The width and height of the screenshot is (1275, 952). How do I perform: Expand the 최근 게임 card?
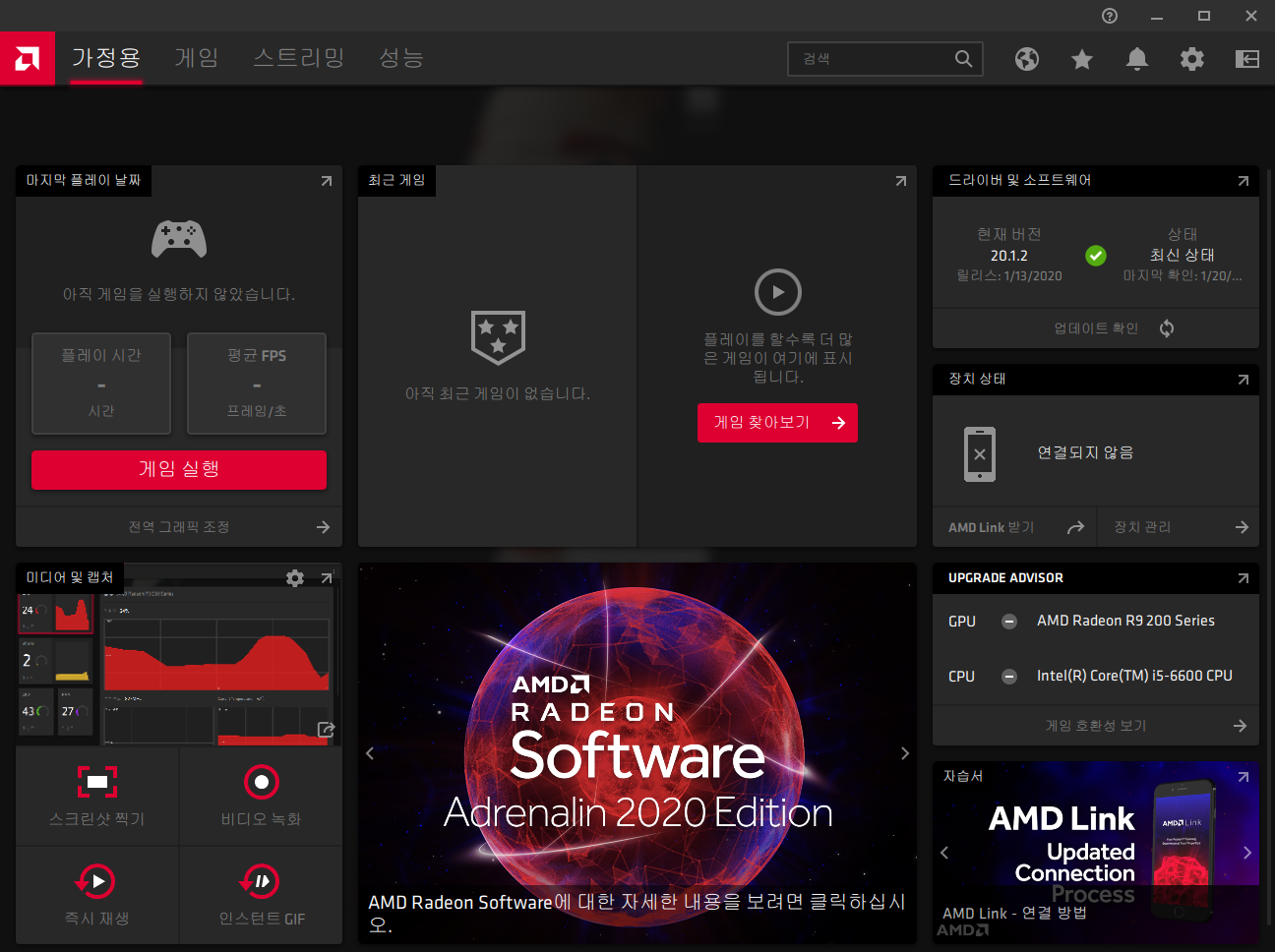click(901, 181)
